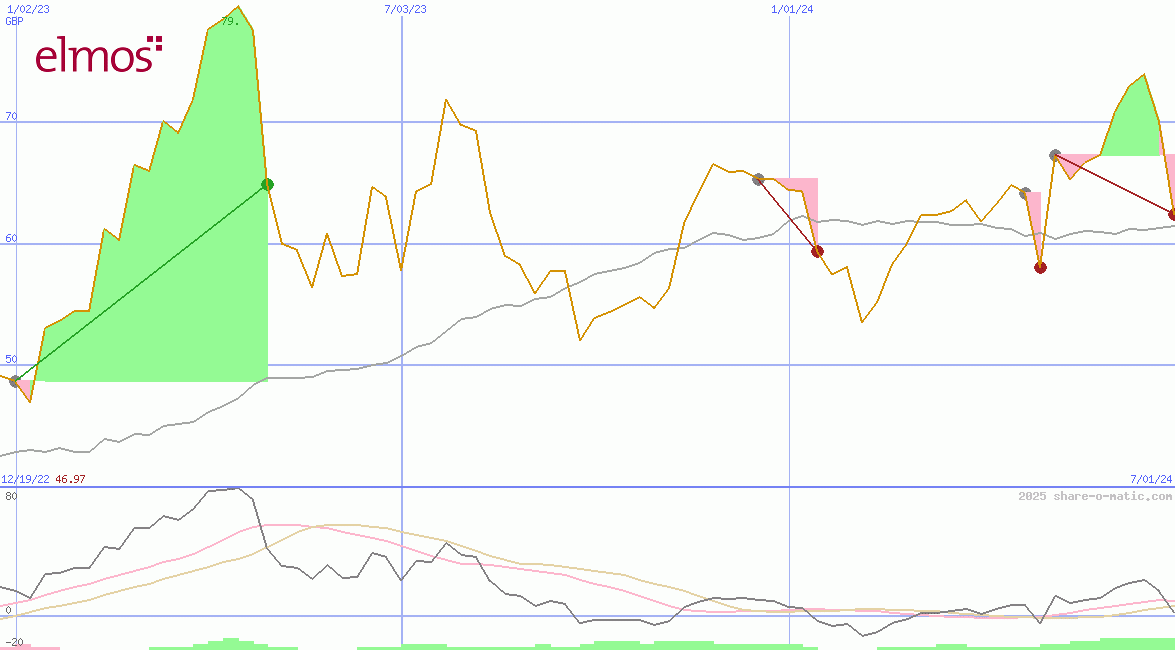Click the 70 price axis label
Viewport: 1175px width, 650px height.
pyautogui.click(x=11, y=116)
